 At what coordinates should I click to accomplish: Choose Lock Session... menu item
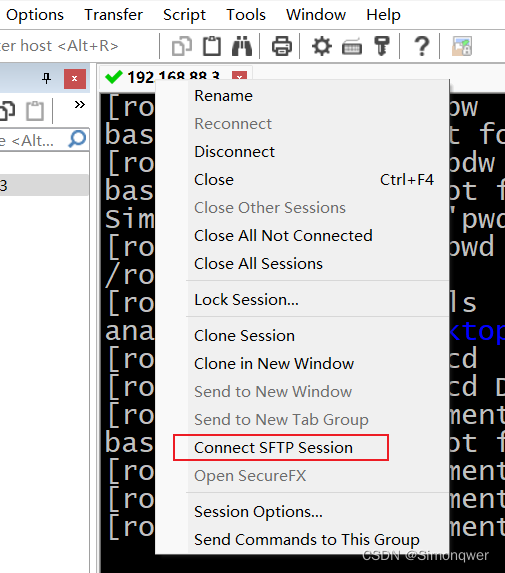click(303, 300)
